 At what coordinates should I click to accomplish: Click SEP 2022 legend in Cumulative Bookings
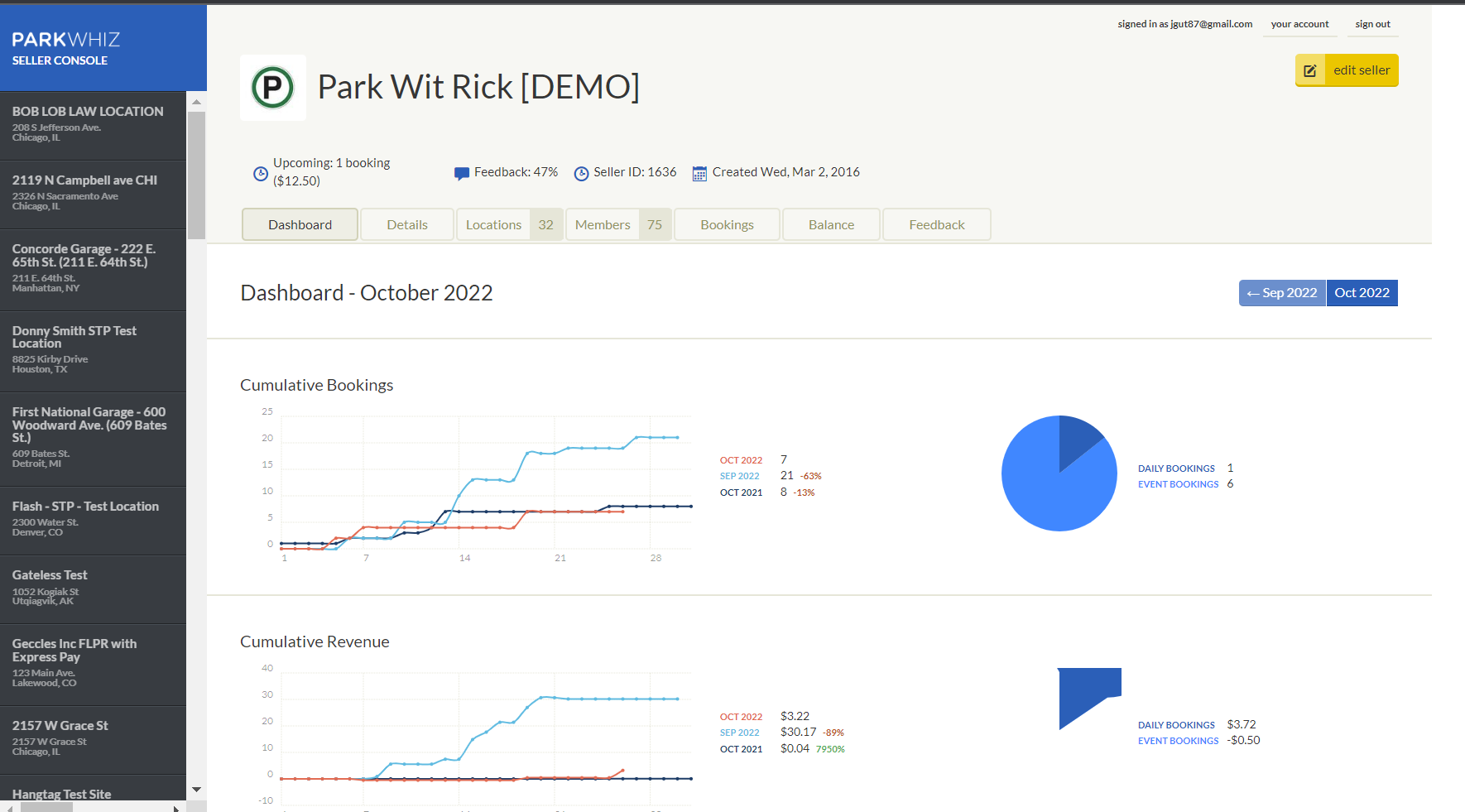tap(739, 476)
